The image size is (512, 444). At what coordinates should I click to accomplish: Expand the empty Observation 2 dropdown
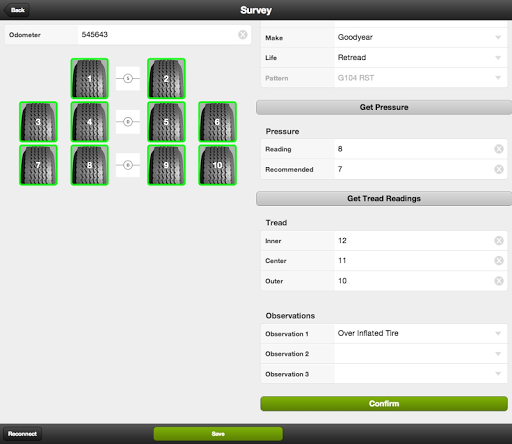pos(420,354)
